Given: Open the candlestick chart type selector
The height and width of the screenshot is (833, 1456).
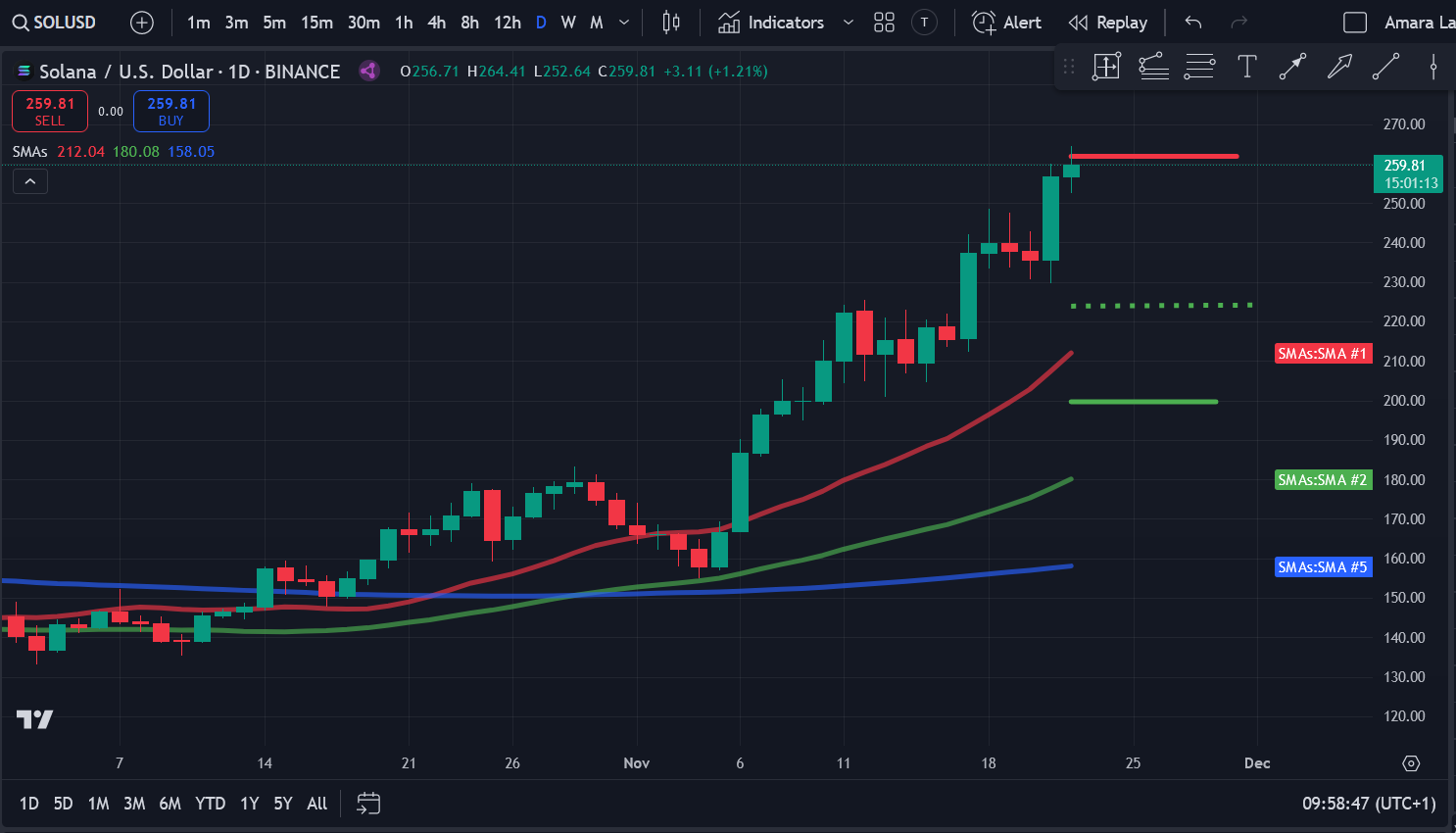Looking at the screenshot, I should click(x=671, y=23).
